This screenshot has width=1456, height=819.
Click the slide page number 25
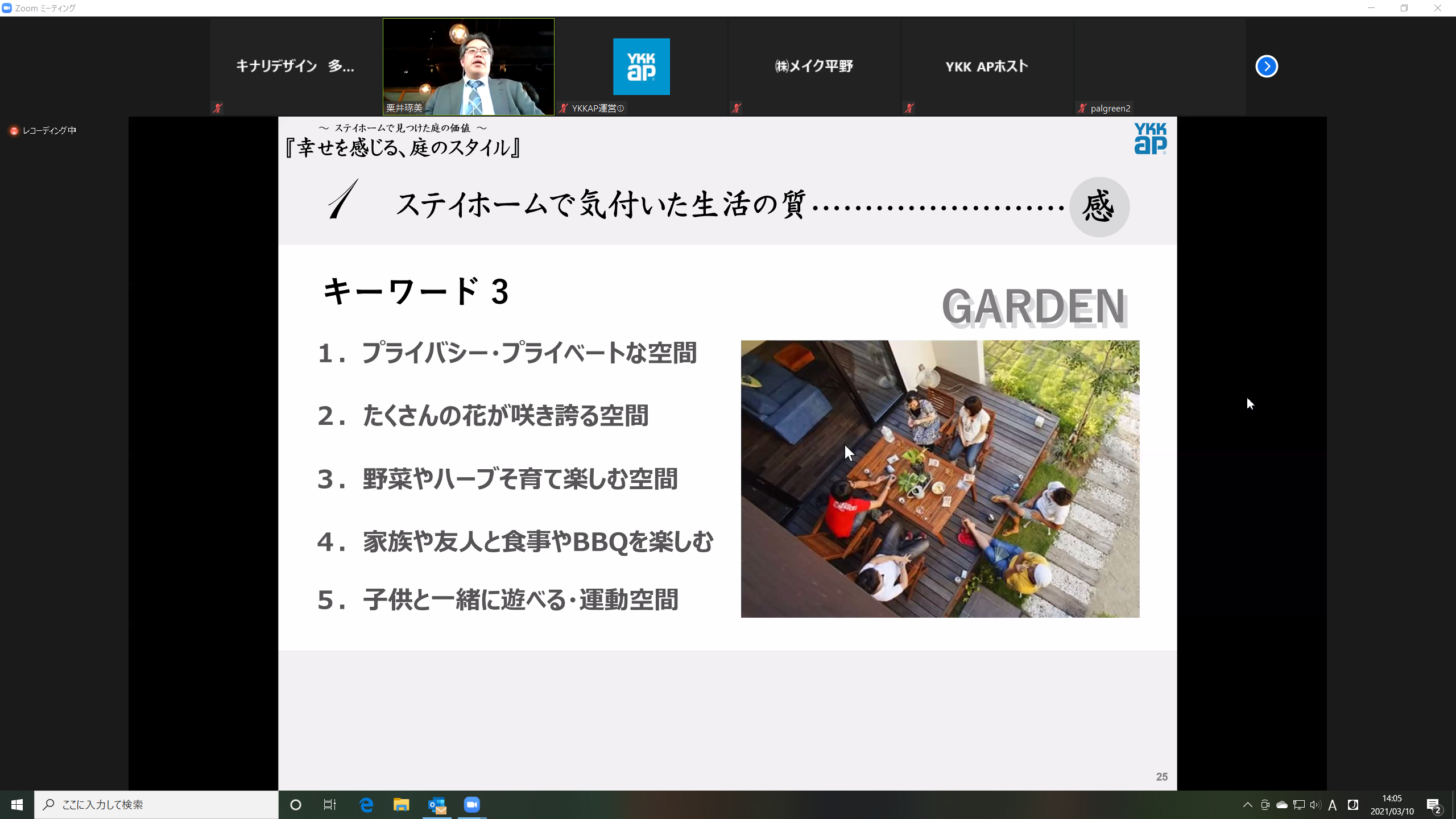point(1162,777)
